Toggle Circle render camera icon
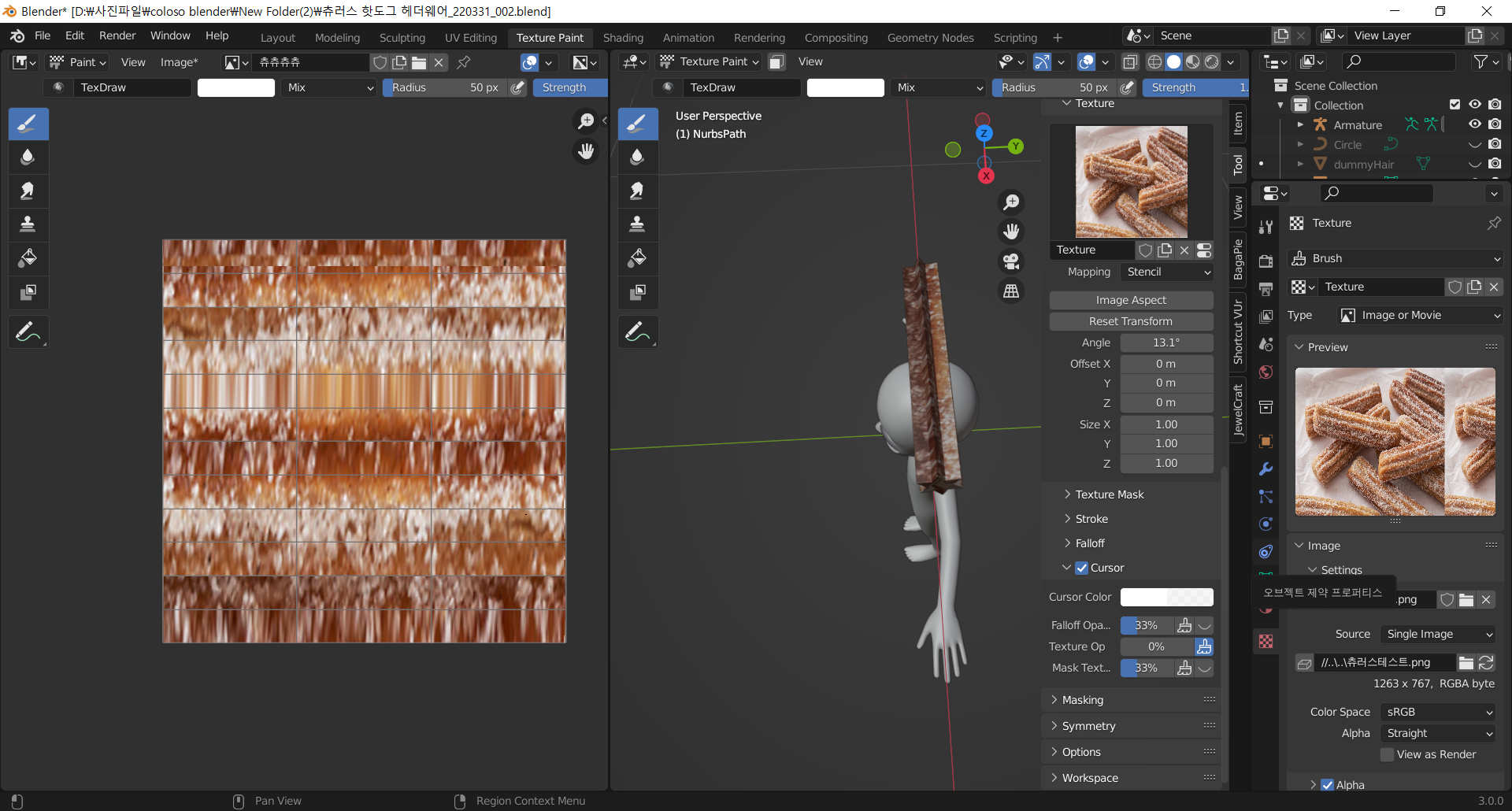 1495,144
